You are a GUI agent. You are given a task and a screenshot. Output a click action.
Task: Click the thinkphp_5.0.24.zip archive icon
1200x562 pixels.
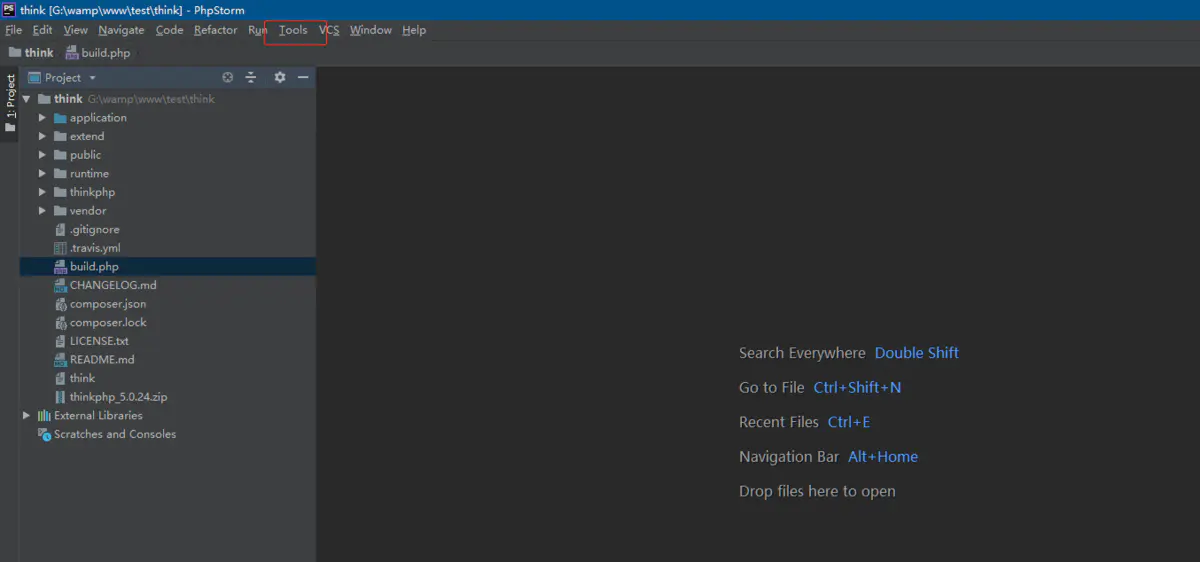click(x=60, y=397)
